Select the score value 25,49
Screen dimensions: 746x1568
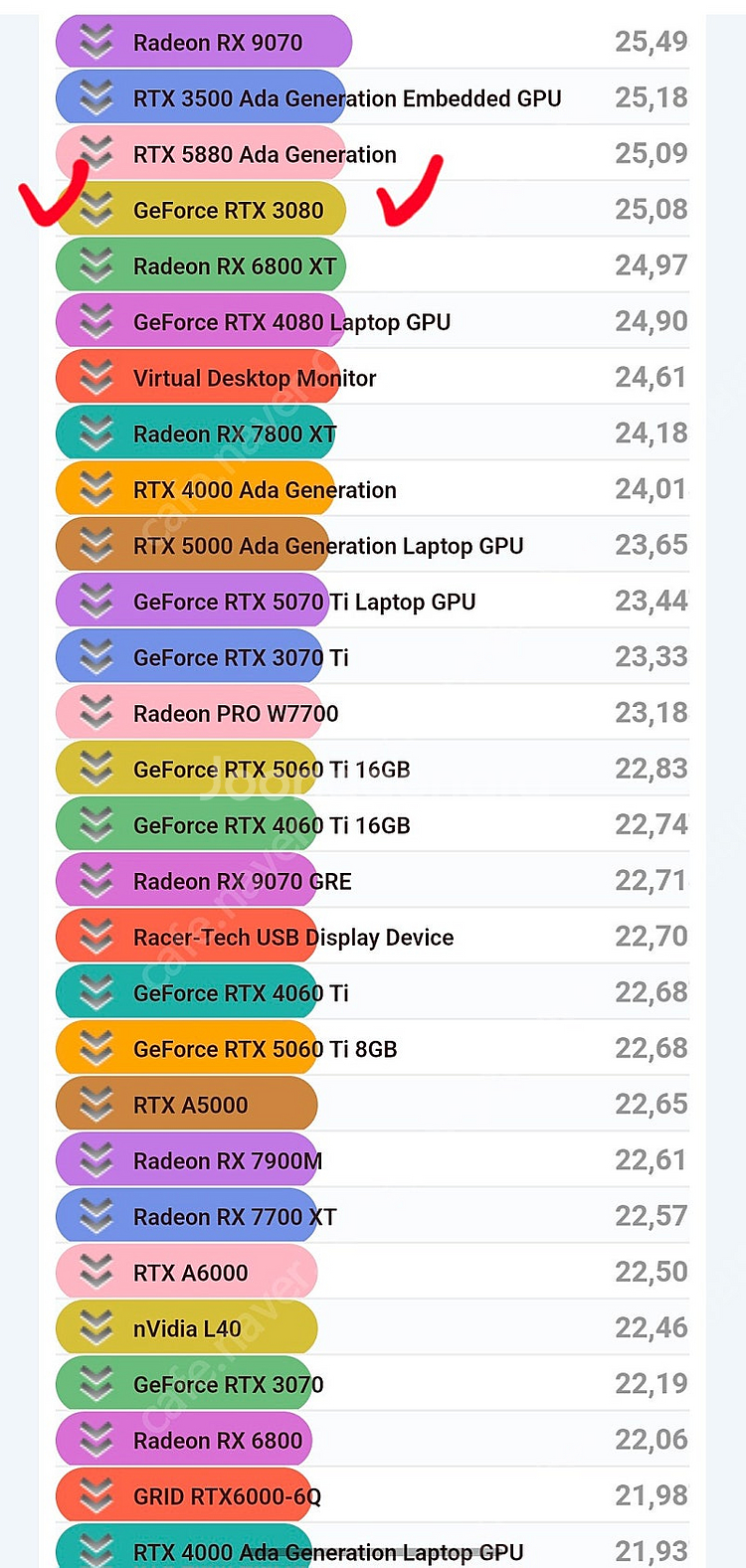pyautogui.click(x=652, y=42)
